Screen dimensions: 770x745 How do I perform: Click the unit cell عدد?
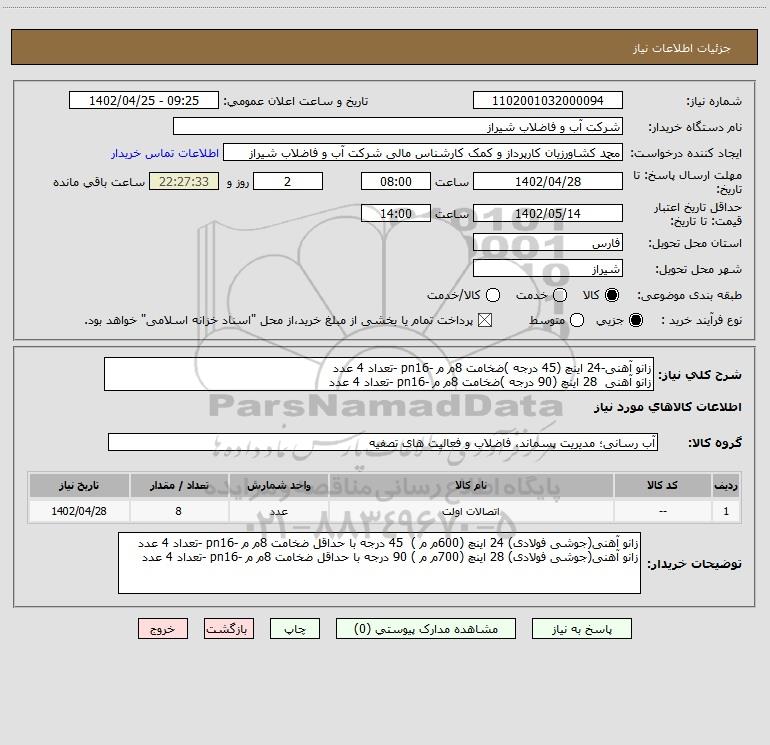278,511
